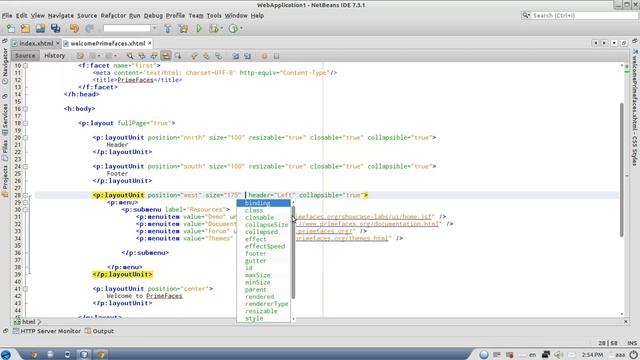Click the Find Selection magnifier icon
This screenshot has height=360, width=640.
pos(129,56)
